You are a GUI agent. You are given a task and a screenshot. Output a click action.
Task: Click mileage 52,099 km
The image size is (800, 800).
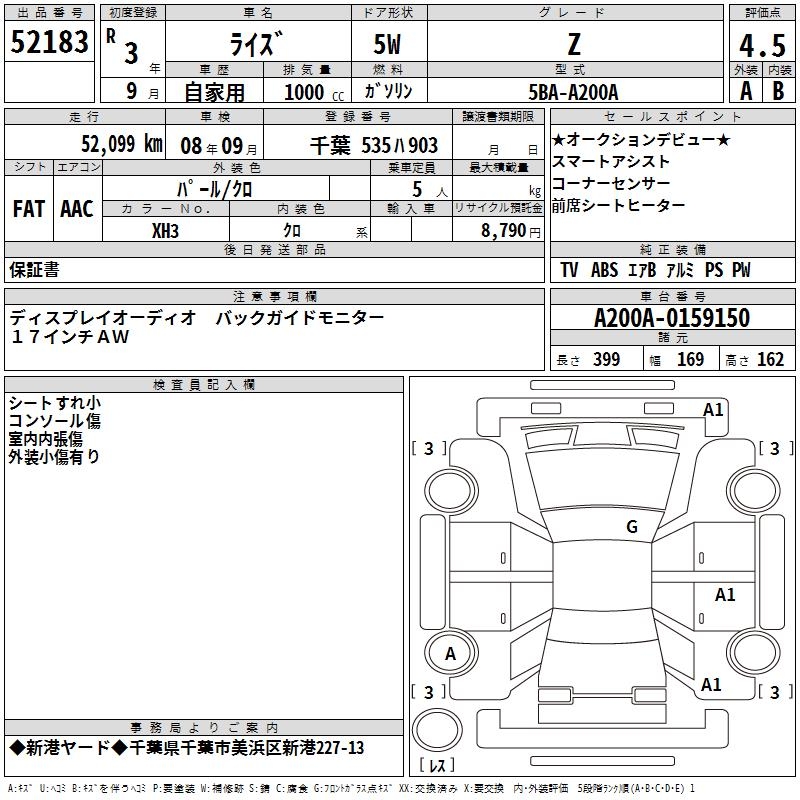[122, 144]
